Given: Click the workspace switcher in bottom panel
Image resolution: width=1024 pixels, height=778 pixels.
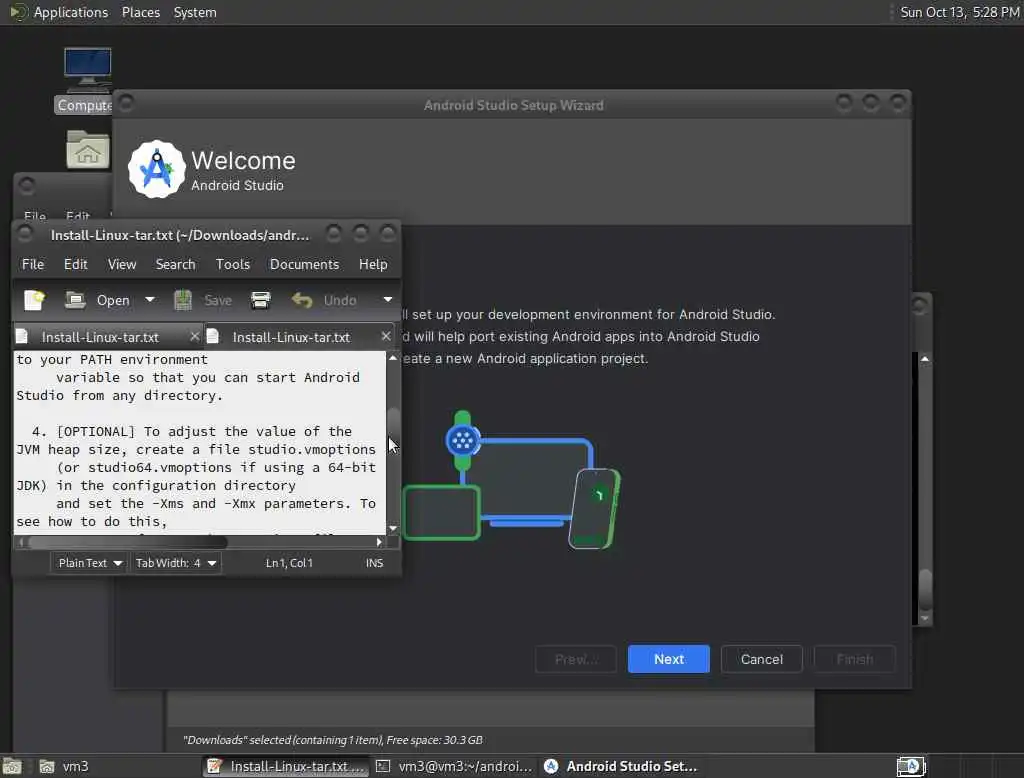Looking at the screenshot, I should [x=911, y=766].
